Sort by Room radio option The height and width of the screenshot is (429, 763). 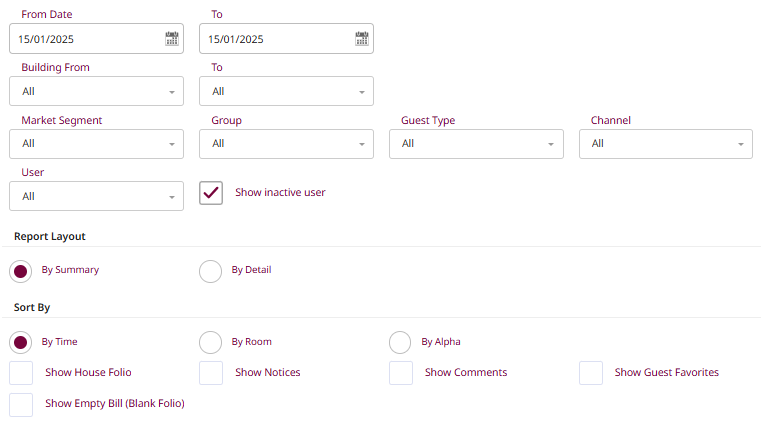pyautogui.click(x=211, y=343)
